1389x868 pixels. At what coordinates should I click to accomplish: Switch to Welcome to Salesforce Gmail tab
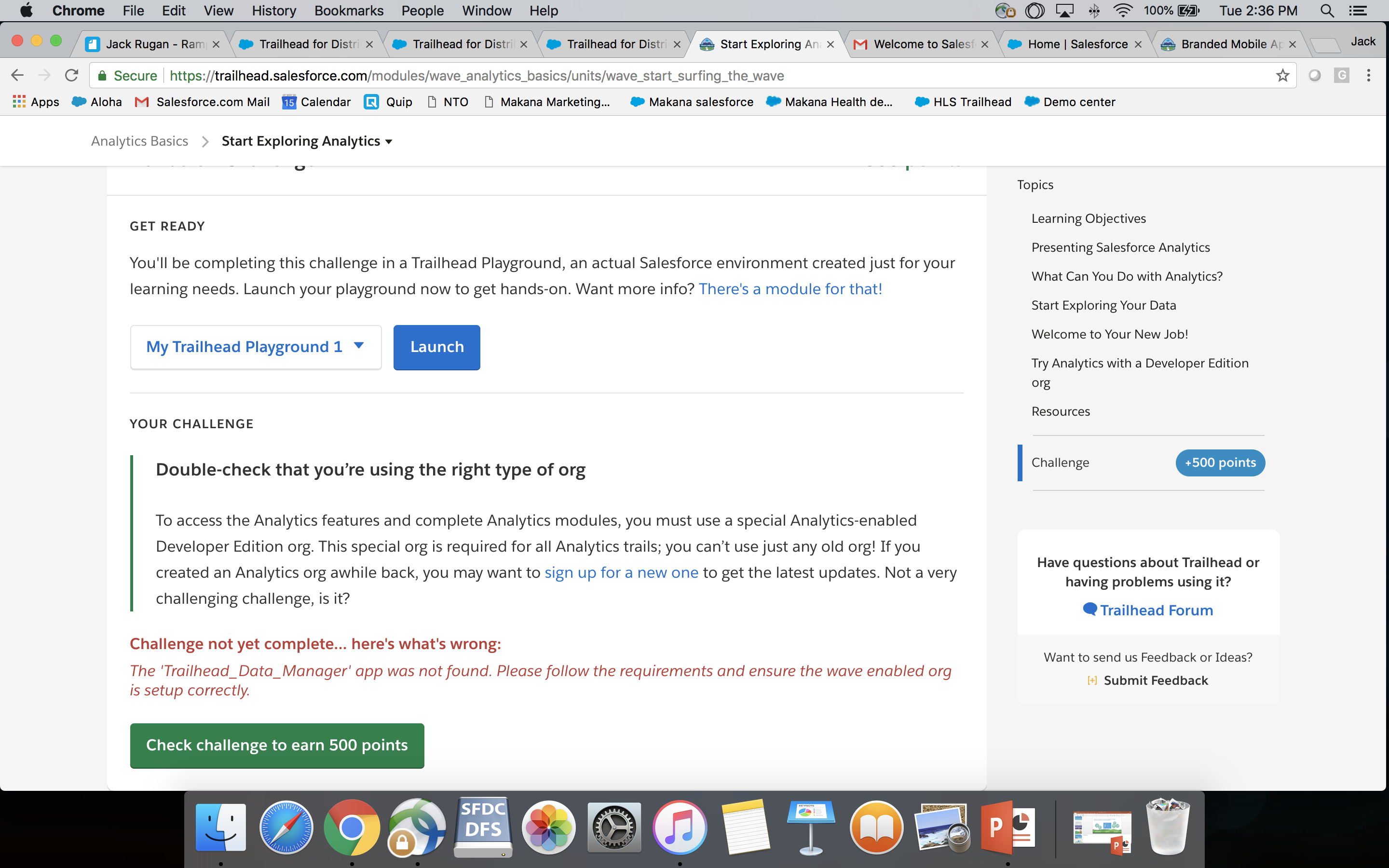922,44
